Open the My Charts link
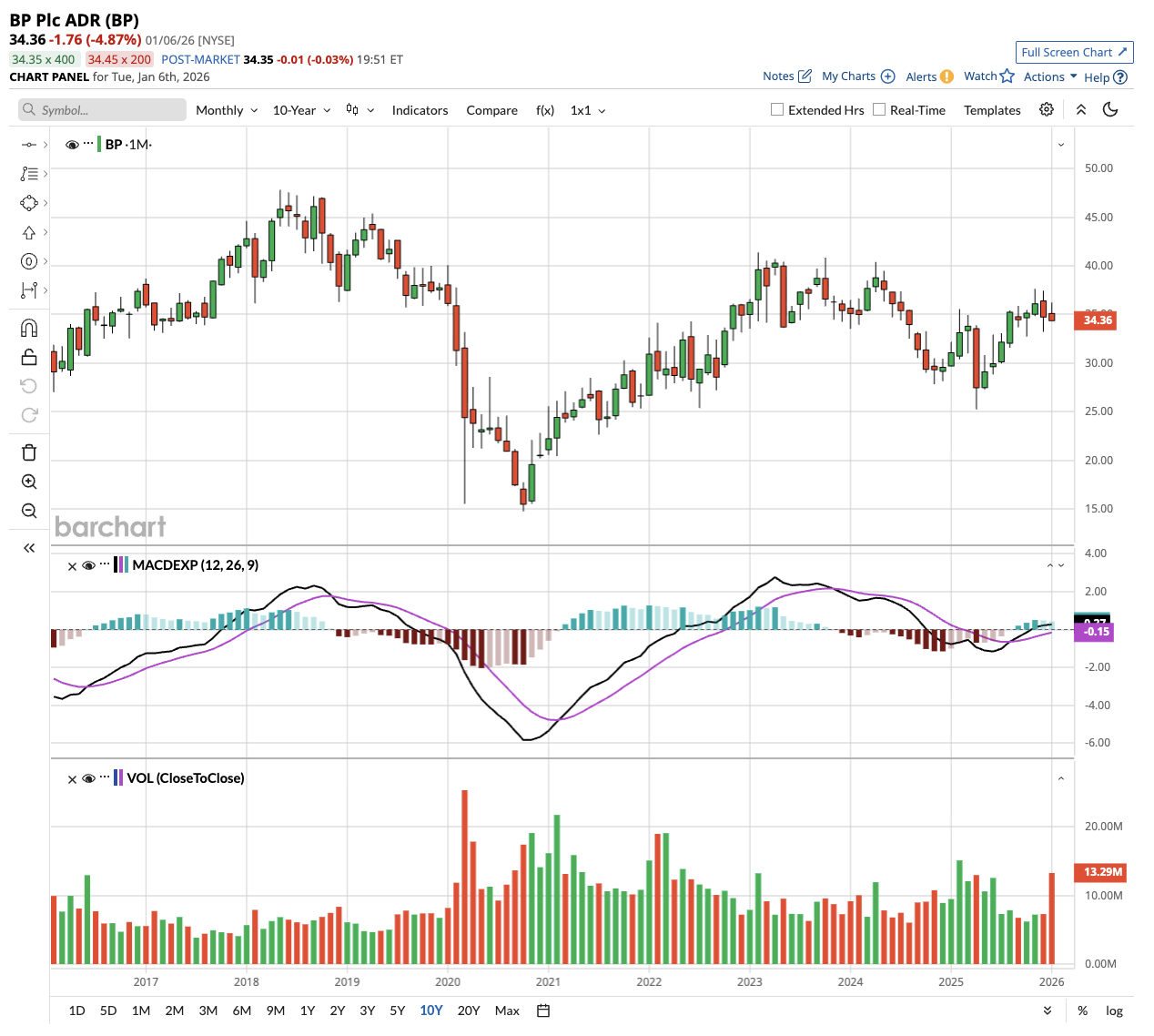This screenshot has height=1036, width=1154. point(857,76)
